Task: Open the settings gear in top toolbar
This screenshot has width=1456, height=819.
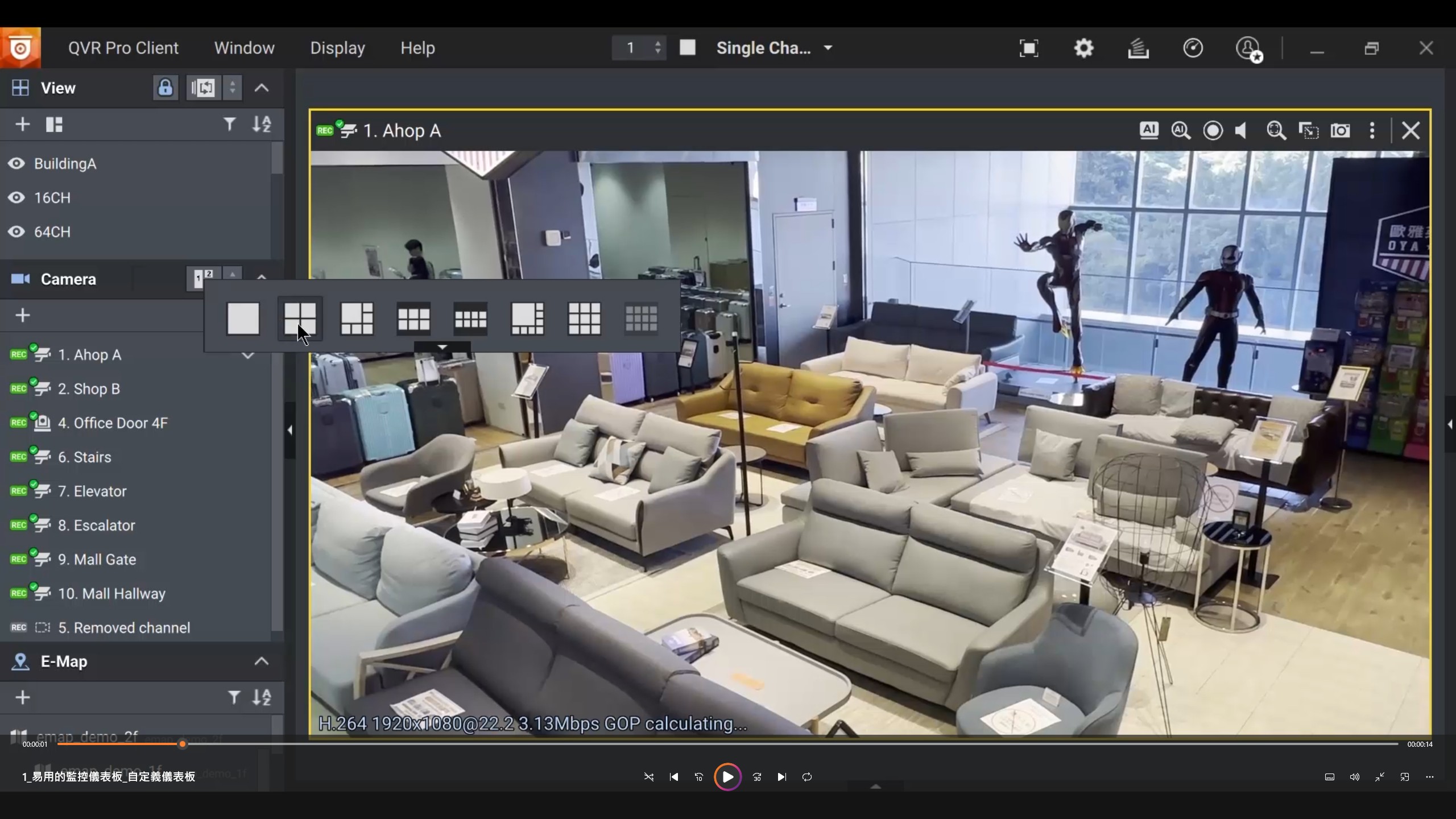Action: [x=1083, y=48]
